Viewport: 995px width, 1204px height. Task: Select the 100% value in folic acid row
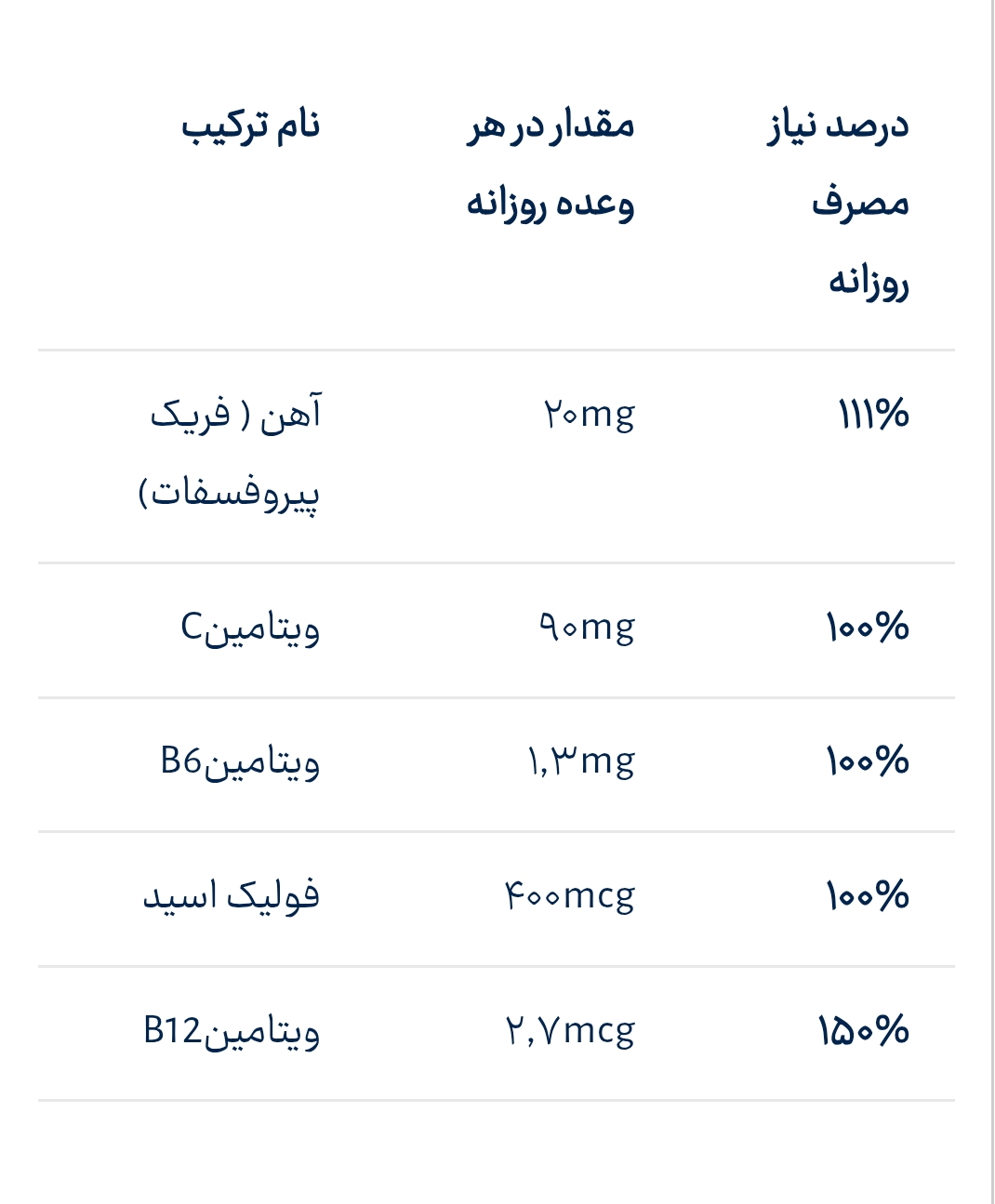[x=867, y=896]
